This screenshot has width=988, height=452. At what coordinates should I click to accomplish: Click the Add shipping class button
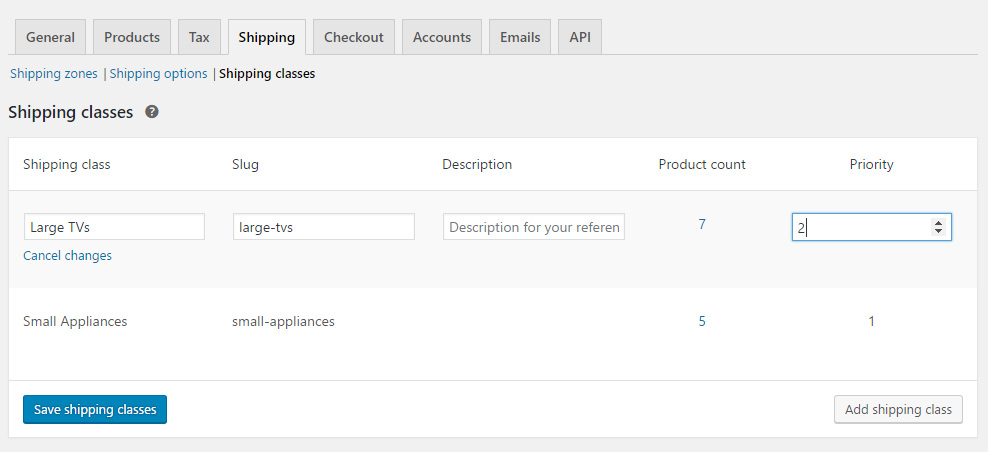point(898,410)
